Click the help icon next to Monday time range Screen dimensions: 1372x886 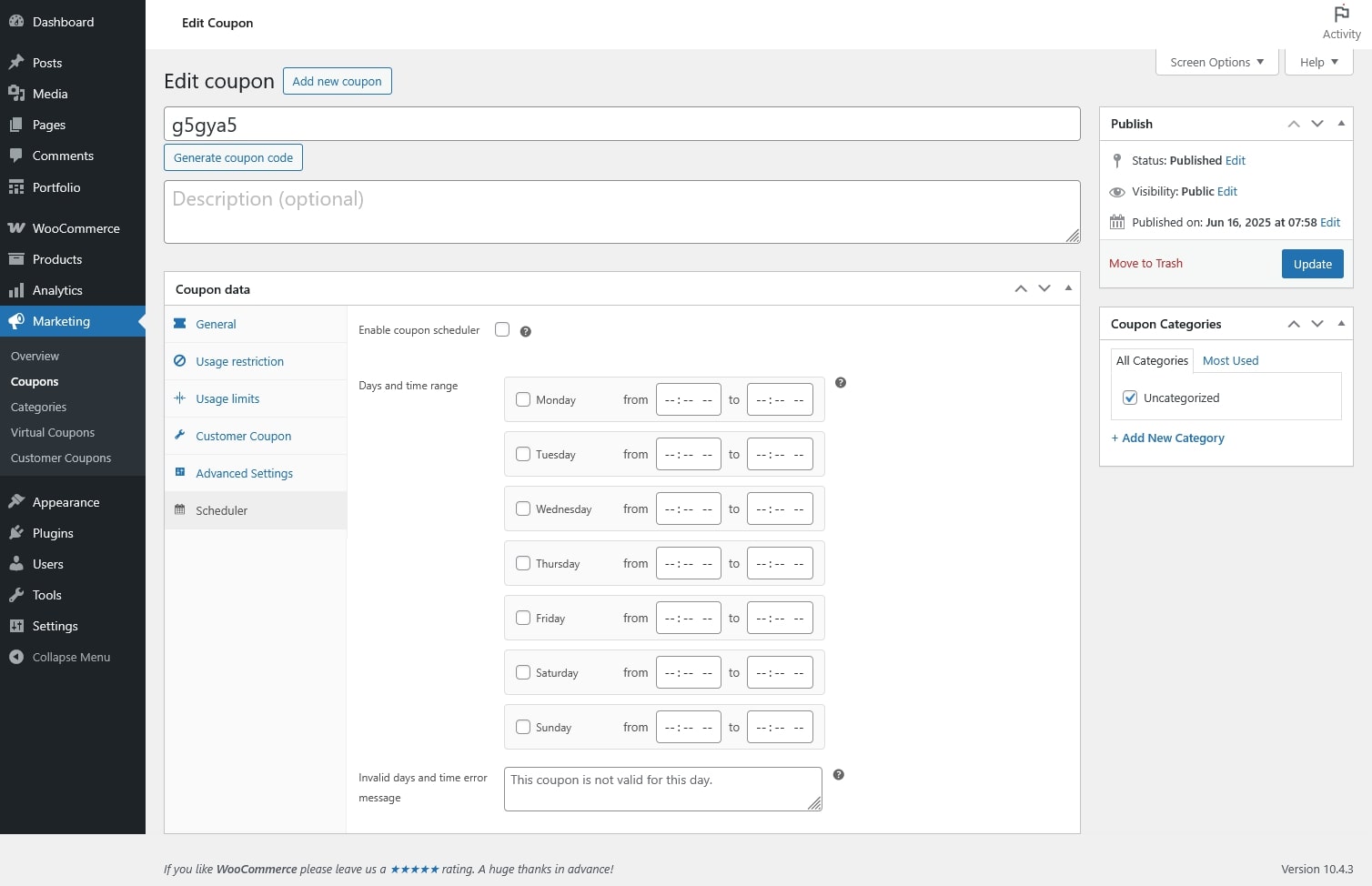point(841,383)
